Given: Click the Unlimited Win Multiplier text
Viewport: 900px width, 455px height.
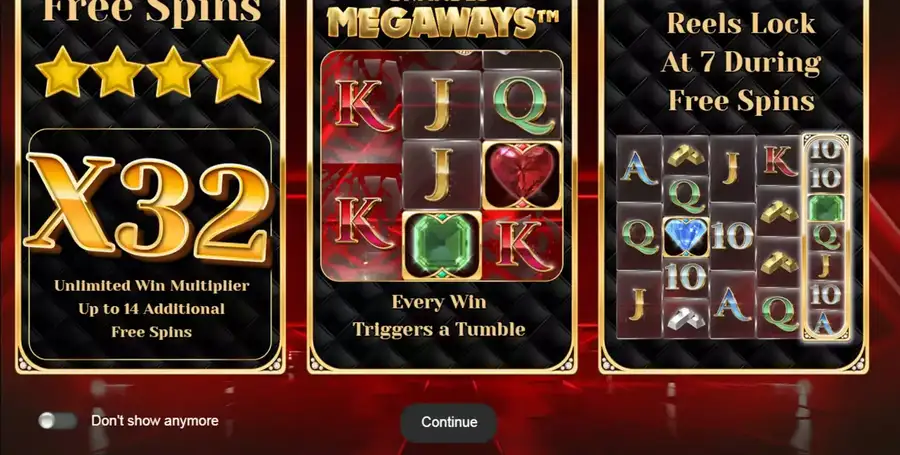Looking at the screenshot, I should pos(152,286).
